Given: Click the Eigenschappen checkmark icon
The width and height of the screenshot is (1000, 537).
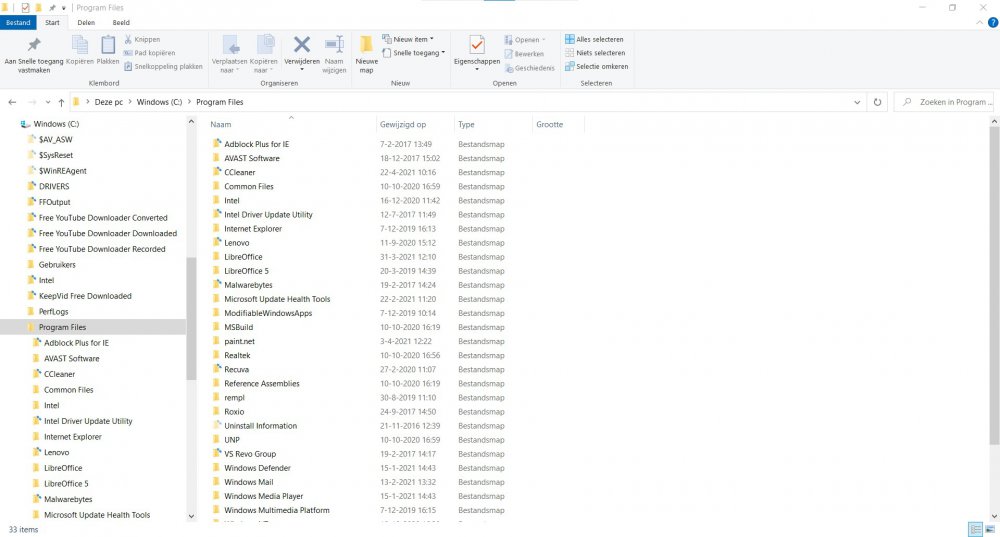Looking at the screenshot, I should pyautogui.click(x=476, y=45).
